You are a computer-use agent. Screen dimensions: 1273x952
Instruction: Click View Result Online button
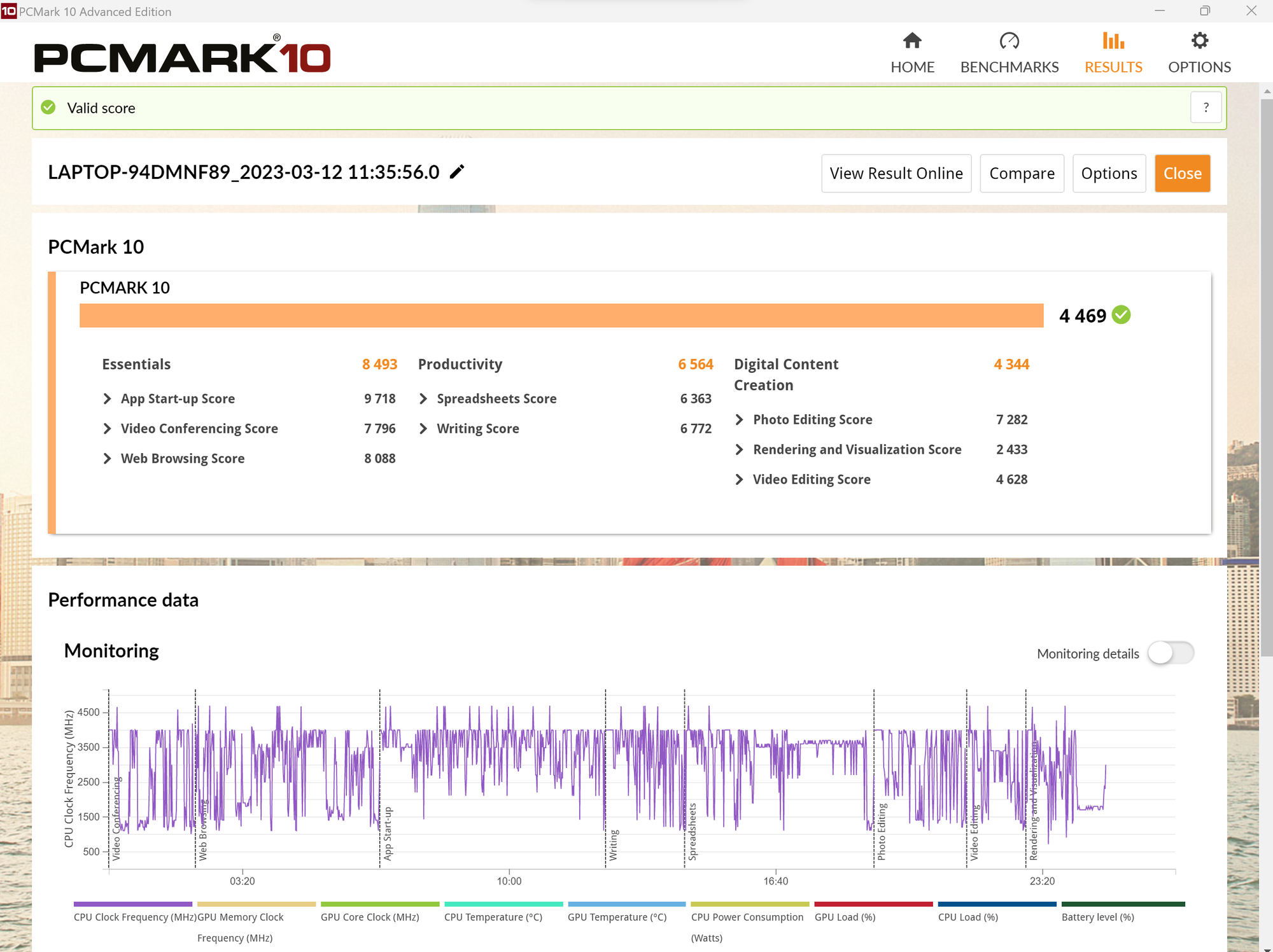896,173
